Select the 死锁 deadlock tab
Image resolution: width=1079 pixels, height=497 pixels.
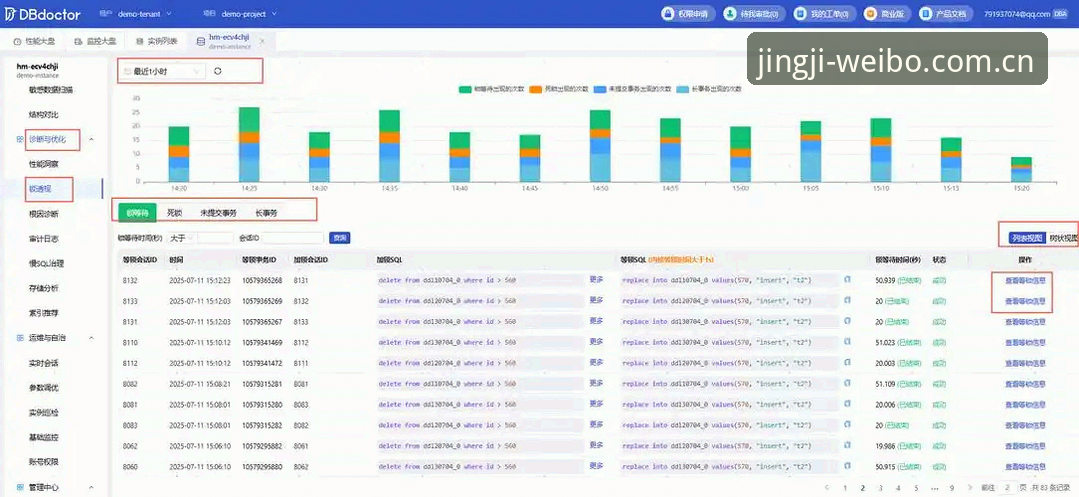click(x=174, y=213)
